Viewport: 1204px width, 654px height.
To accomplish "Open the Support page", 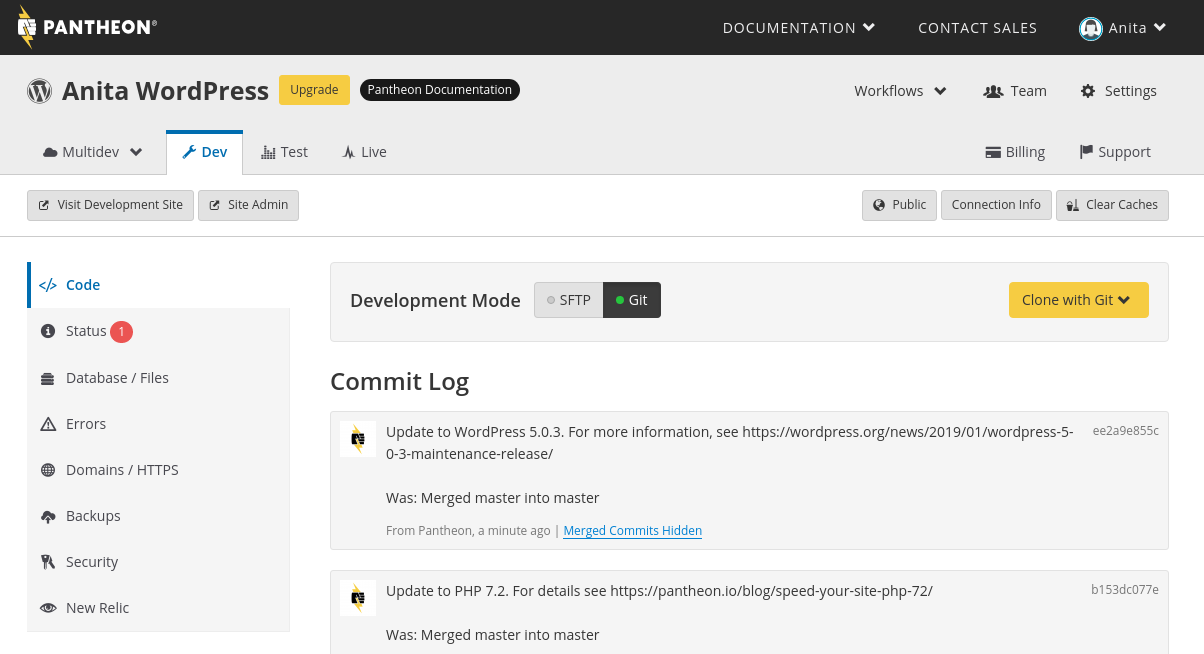I will [x=1115, y=152].
